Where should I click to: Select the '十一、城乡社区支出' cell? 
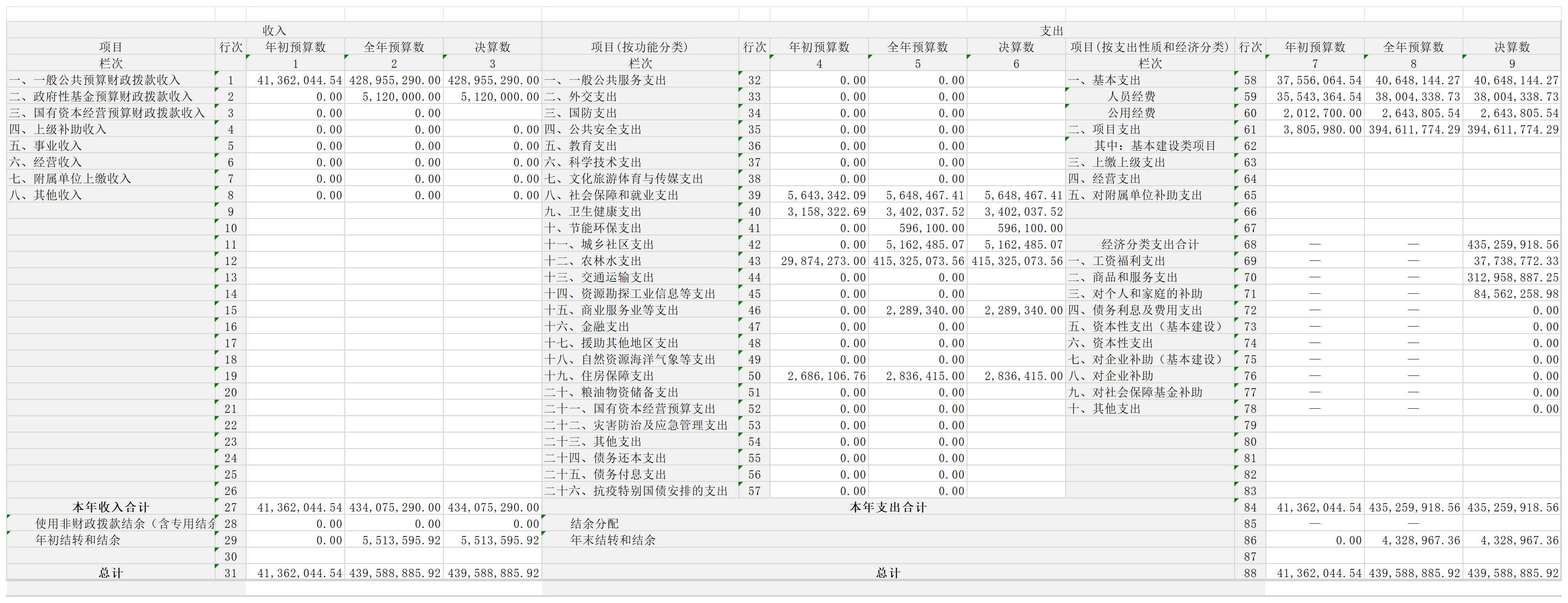640,244
